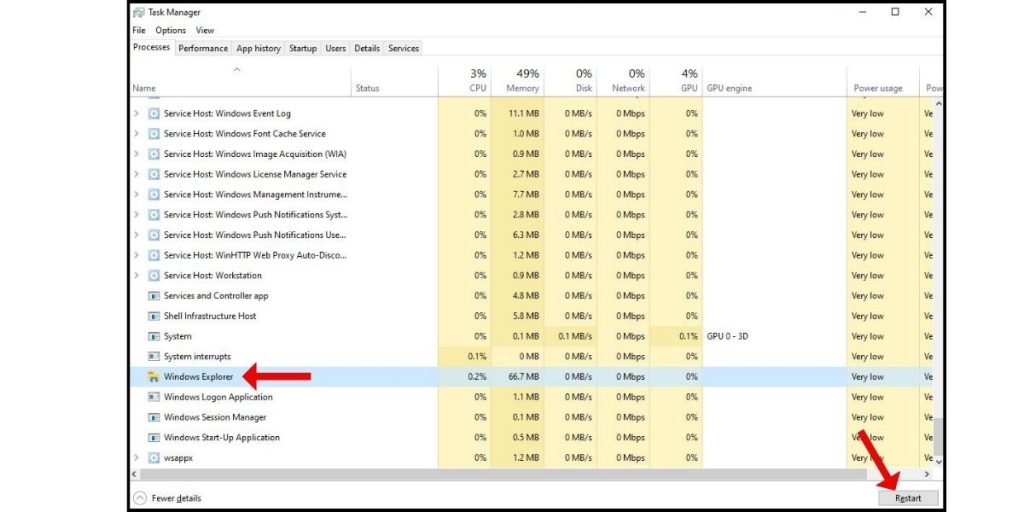Click the Windows Management Instrumentation gear icon
Viewport: 1024px width, 512px height.
click(x=153, y=195)
